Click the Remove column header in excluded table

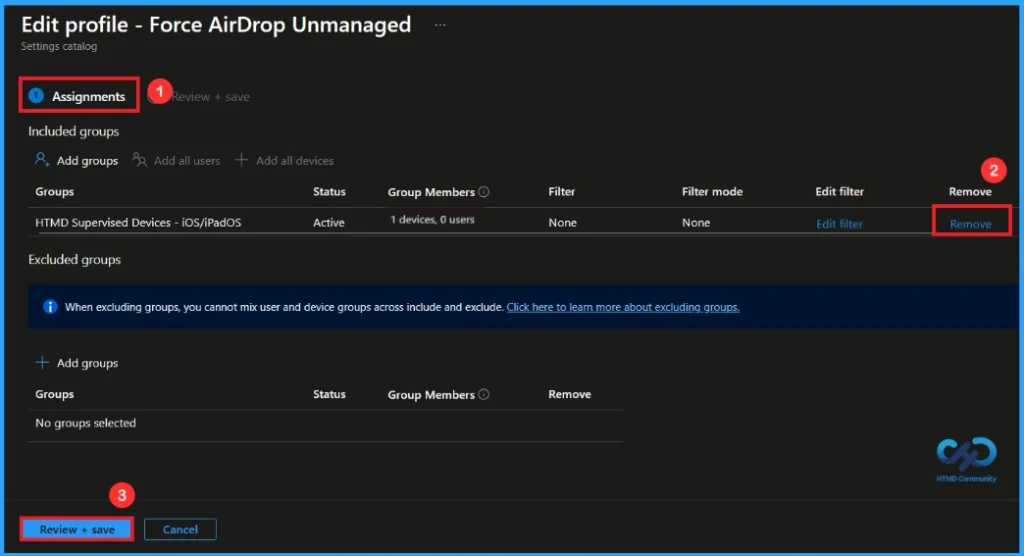tap(569, 394)
